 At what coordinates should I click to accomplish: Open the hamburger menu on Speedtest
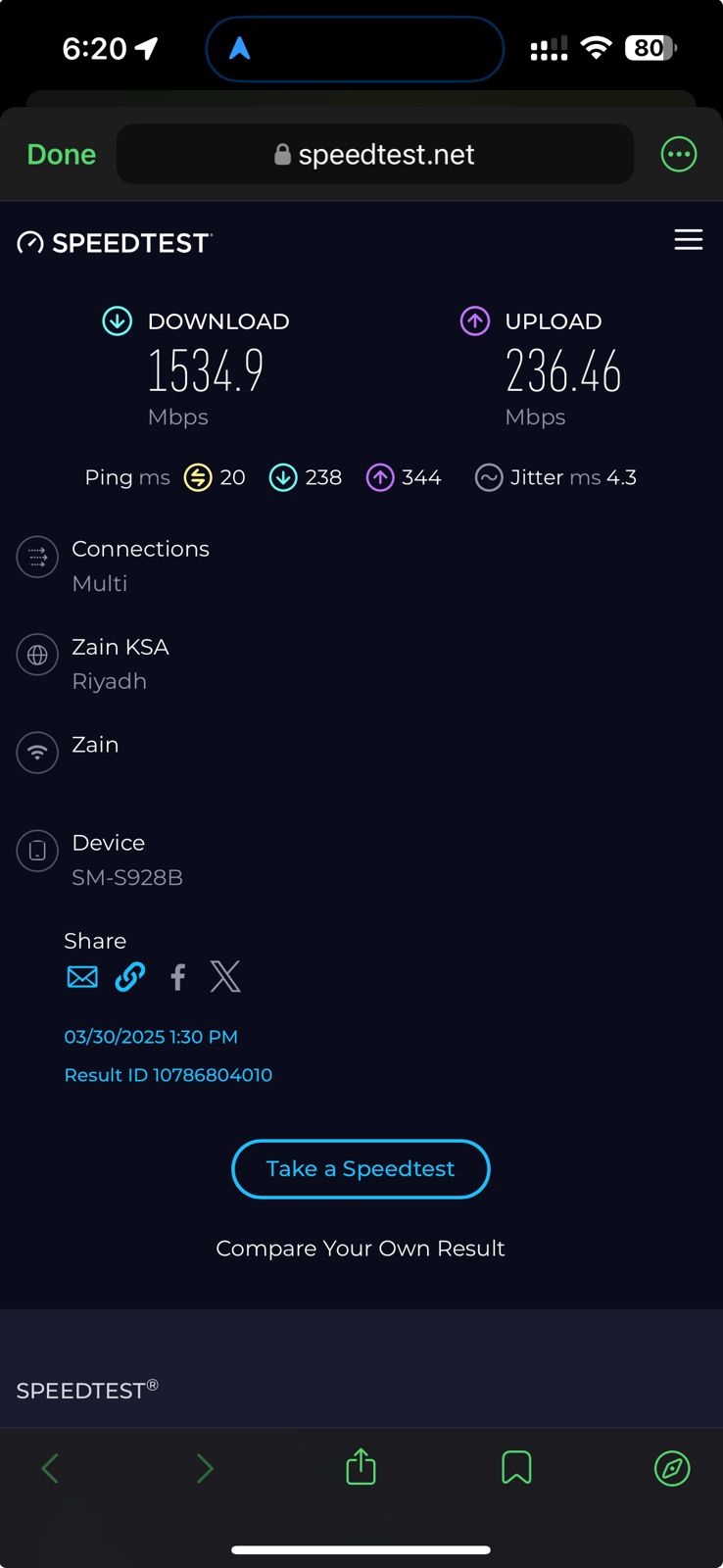(x=688, y=240)
